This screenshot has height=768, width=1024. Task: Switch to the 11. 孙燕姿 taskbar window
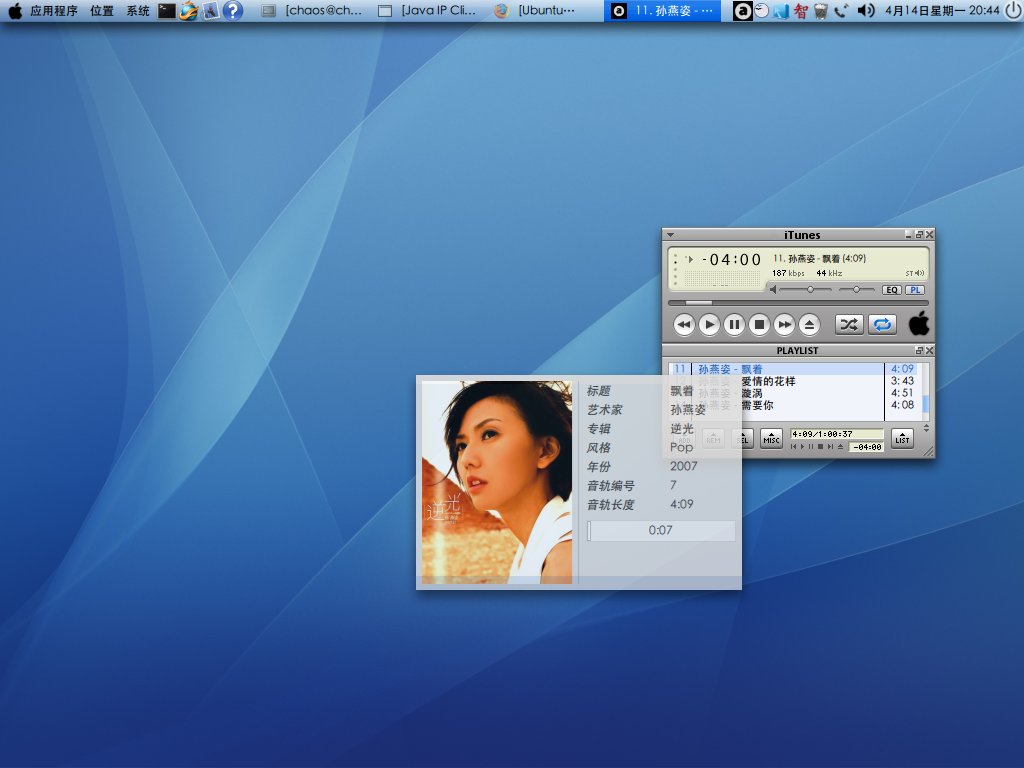coord(663,10)
